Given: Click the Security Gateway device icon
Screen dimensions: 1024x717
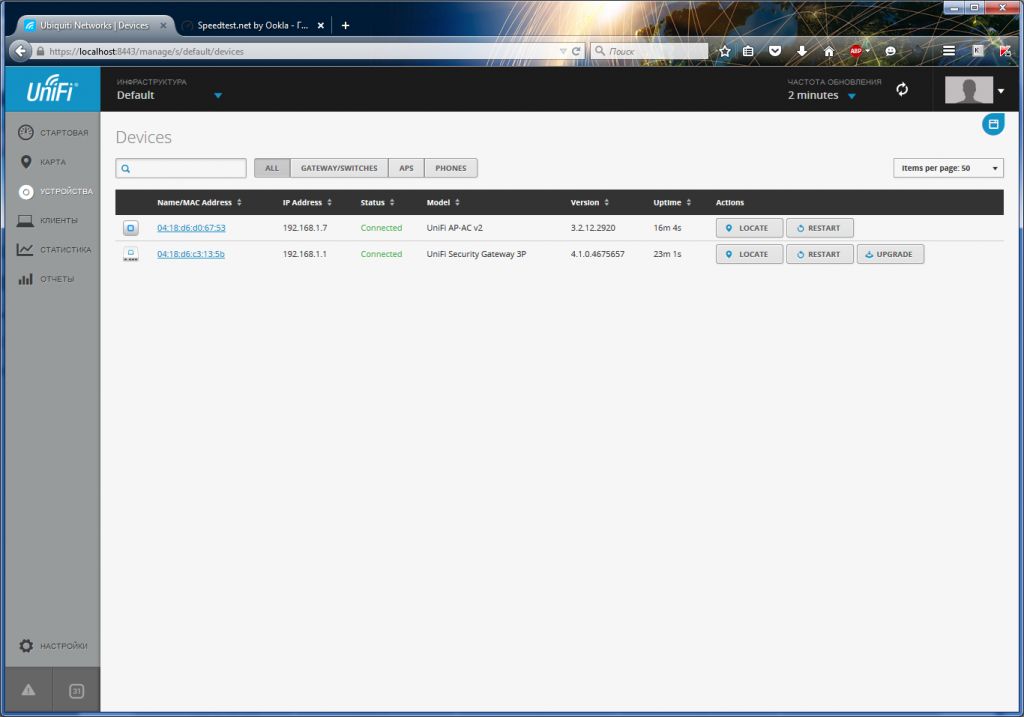Looking at the screenshot, I should click(130, 254).
